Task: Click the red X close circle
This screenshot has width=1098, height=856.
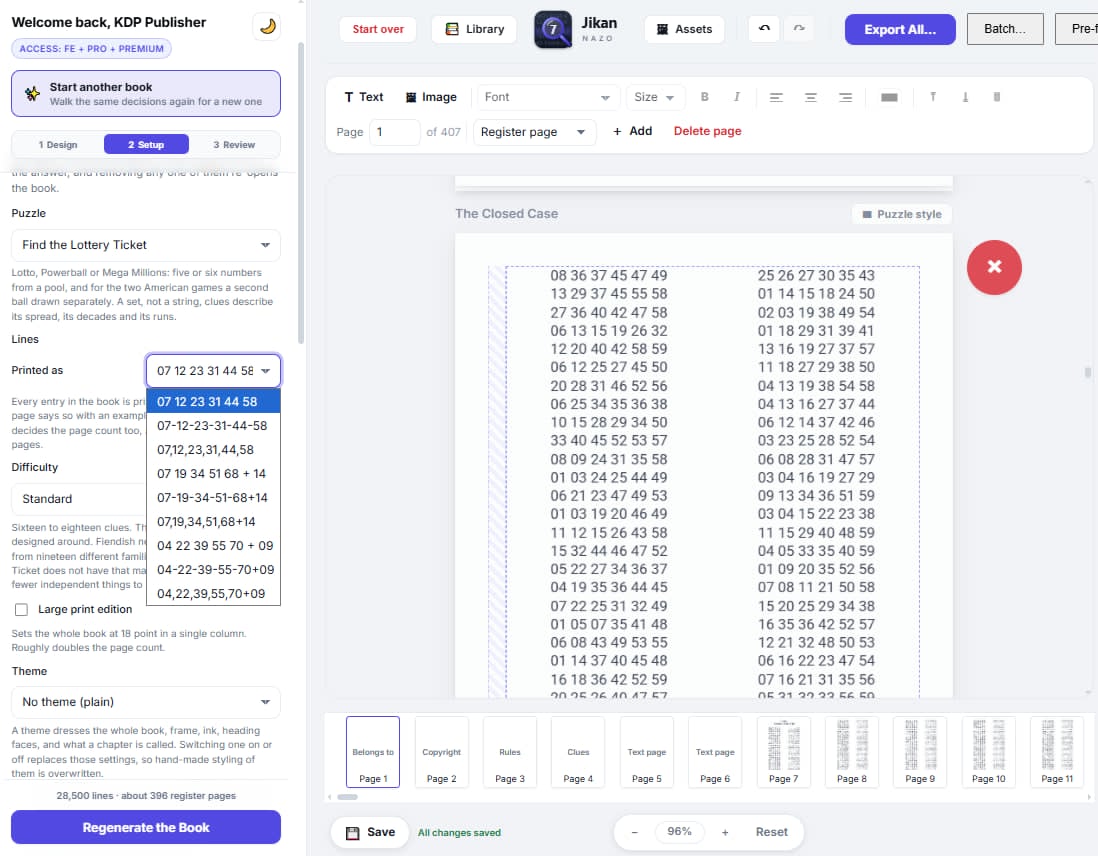Action: coord(994,267)
